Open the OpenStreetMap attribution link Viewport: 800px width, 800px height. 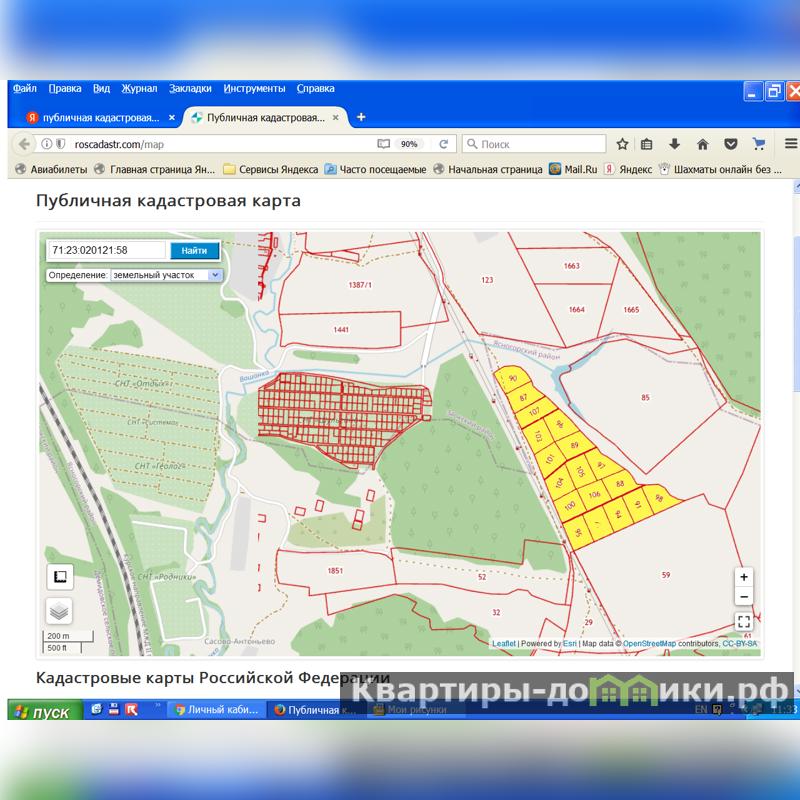click(x=649, y=644)
